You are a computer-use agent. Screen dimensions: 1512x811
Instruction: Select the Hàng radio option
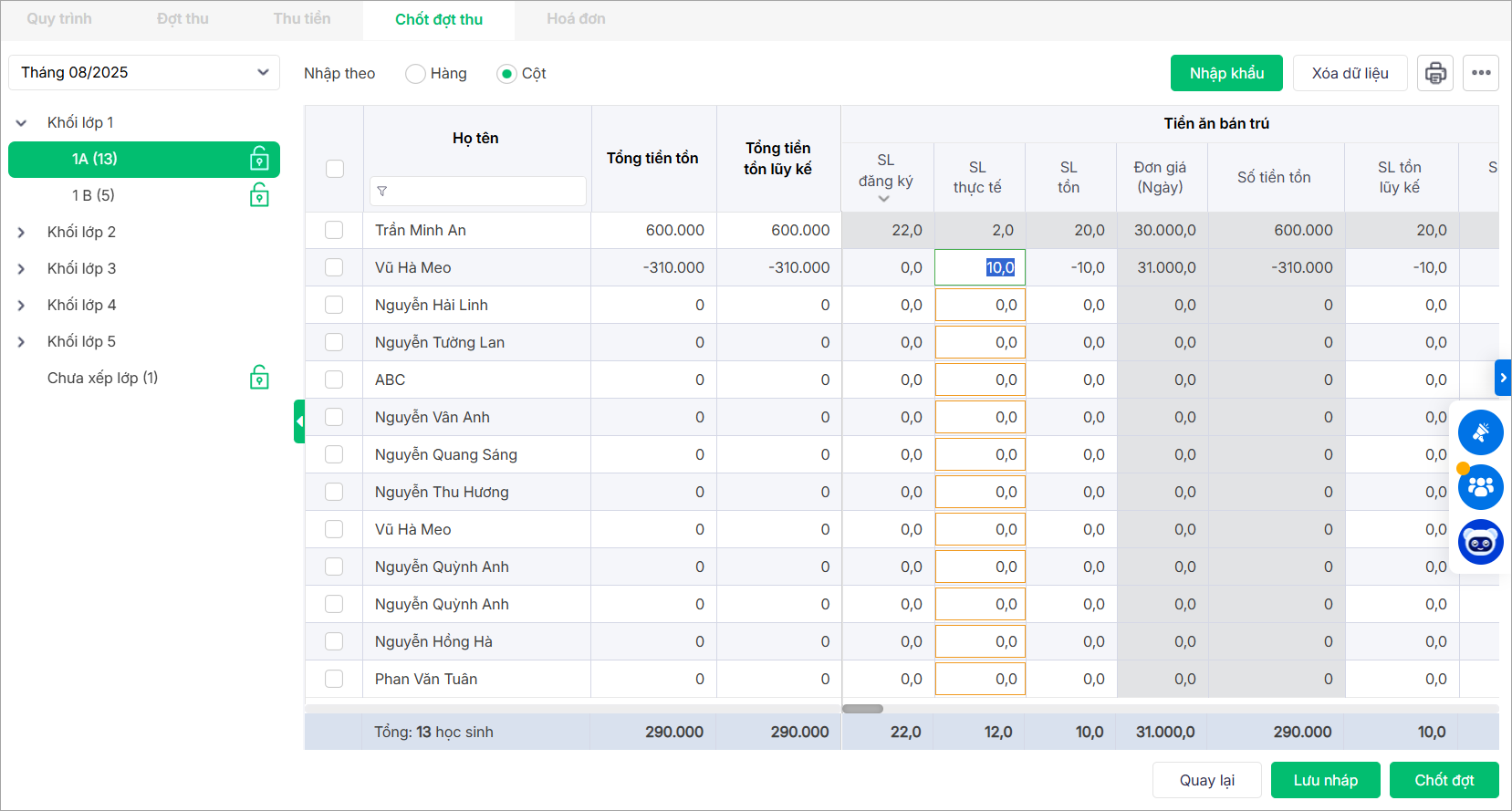416,74
